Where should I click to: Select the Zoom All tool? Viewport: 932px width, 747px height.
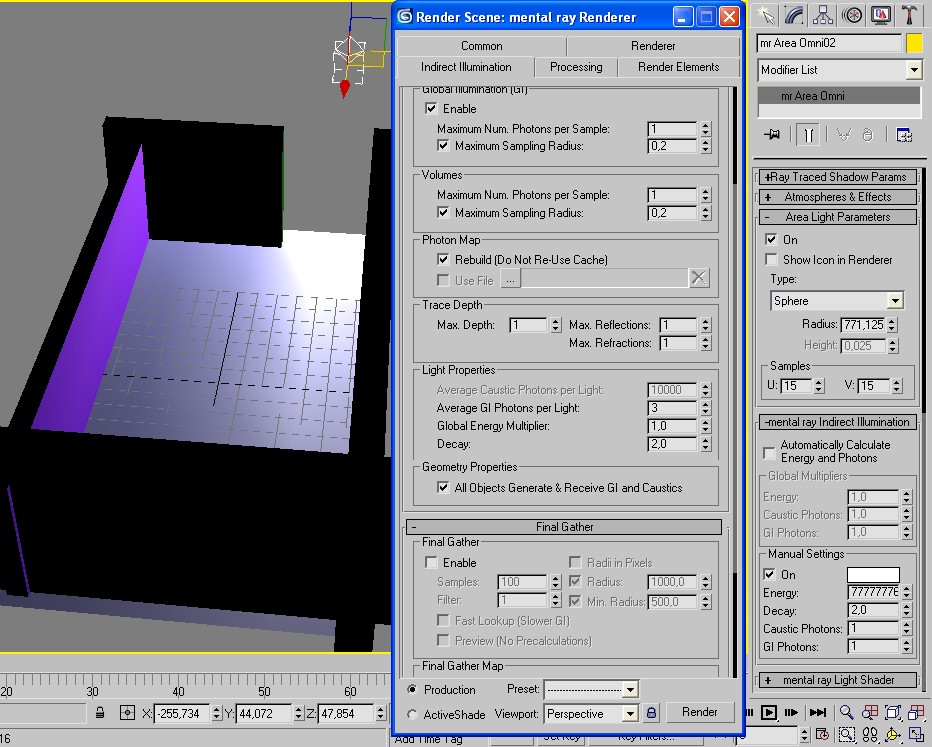pos(870,712)
